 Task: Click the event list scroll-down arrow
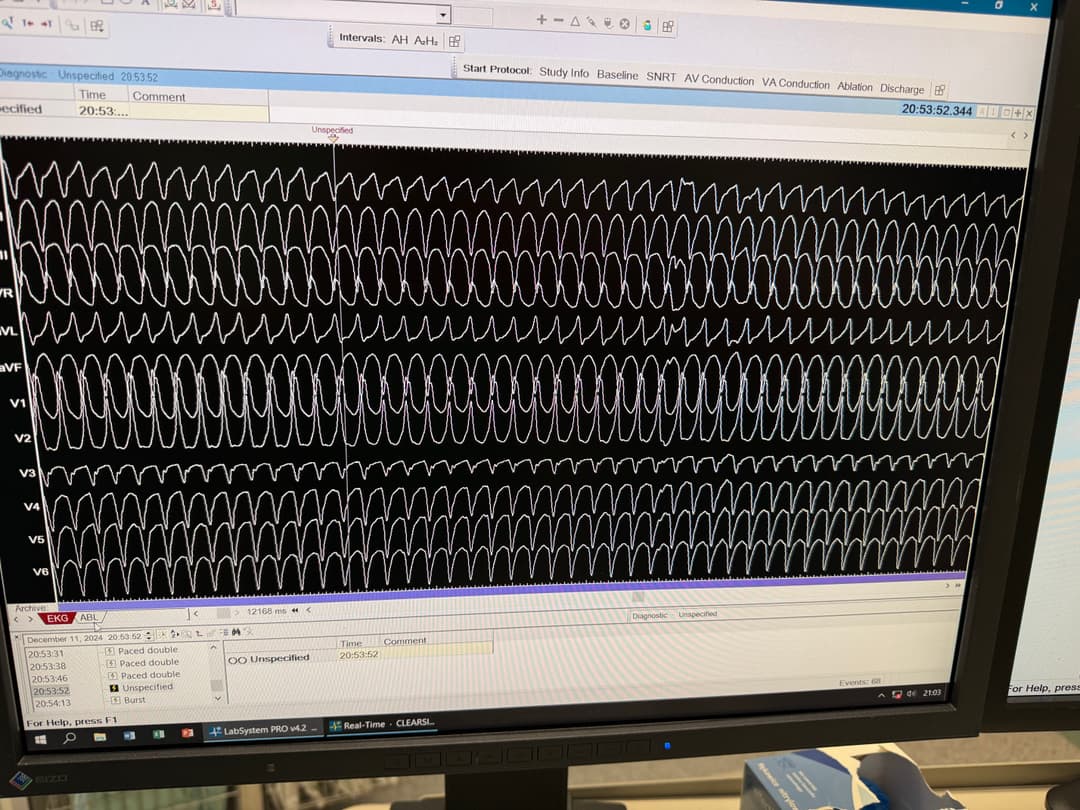click(218, 698)
